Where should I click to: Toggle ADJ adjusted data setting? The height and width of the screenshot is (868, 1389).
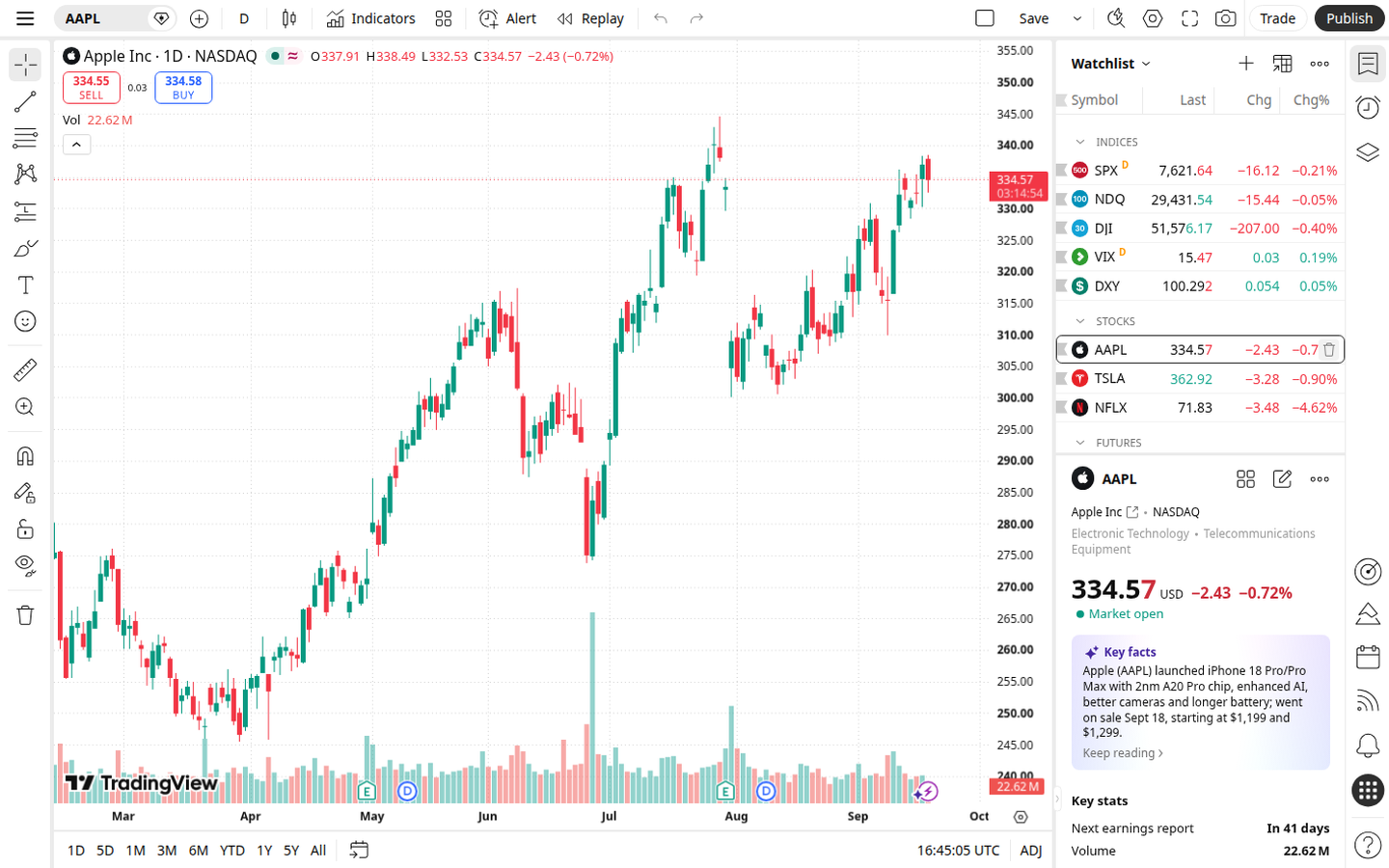pyautogui.click(x=1031, y=851)
